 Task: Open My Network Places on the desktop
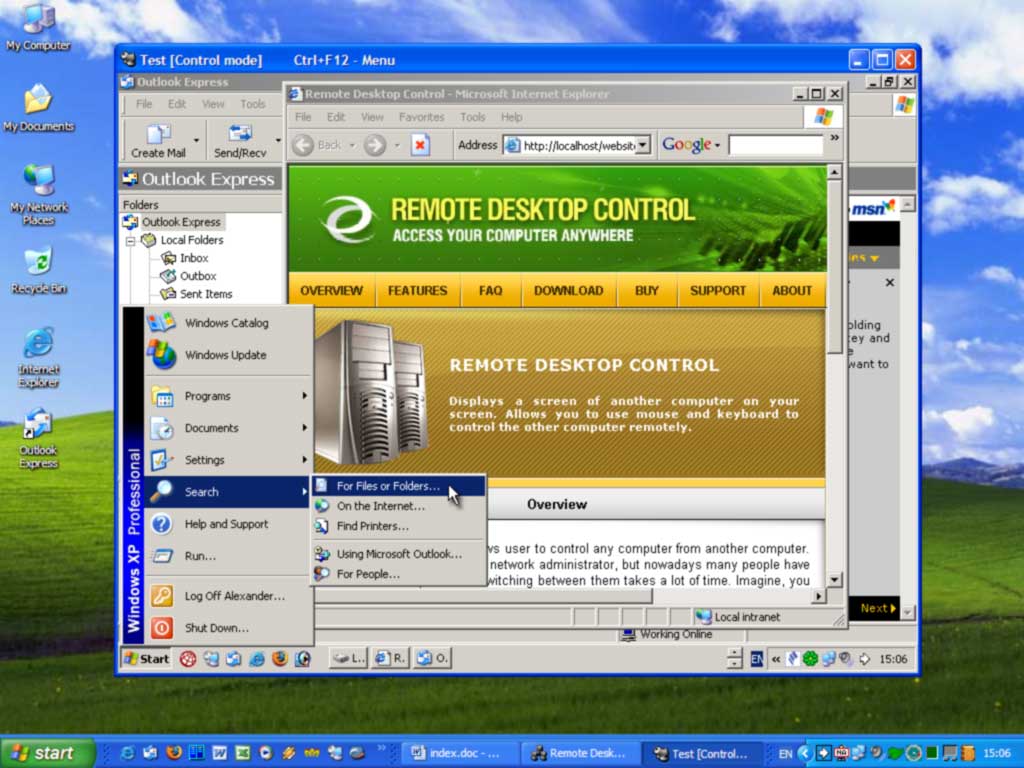click(38, 187)
